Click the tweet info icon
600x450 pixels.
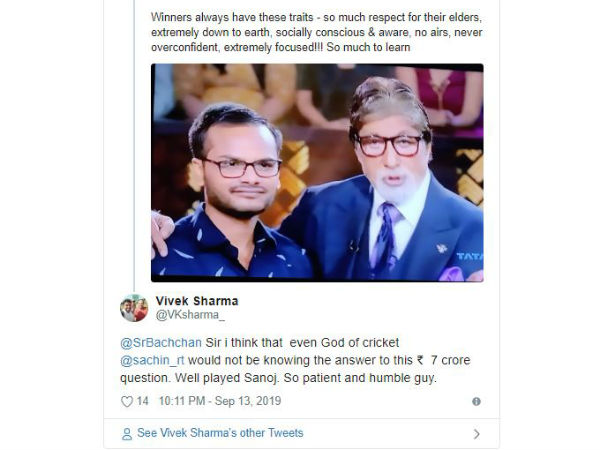point(476,401)
